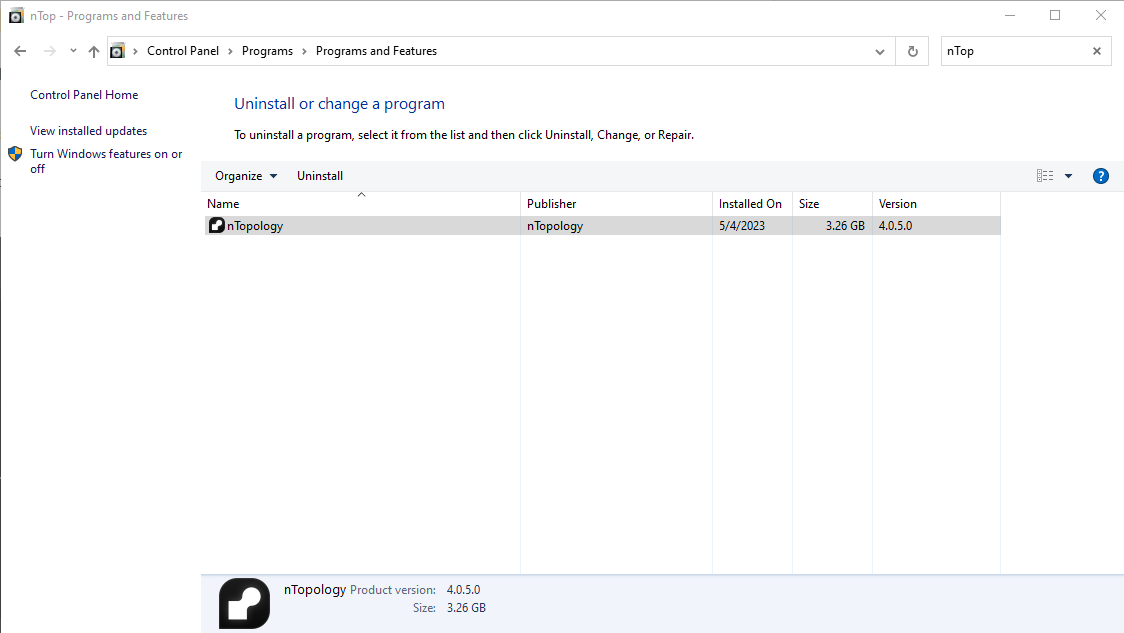Open Programs breadcrumb

[x=267, y=51]
